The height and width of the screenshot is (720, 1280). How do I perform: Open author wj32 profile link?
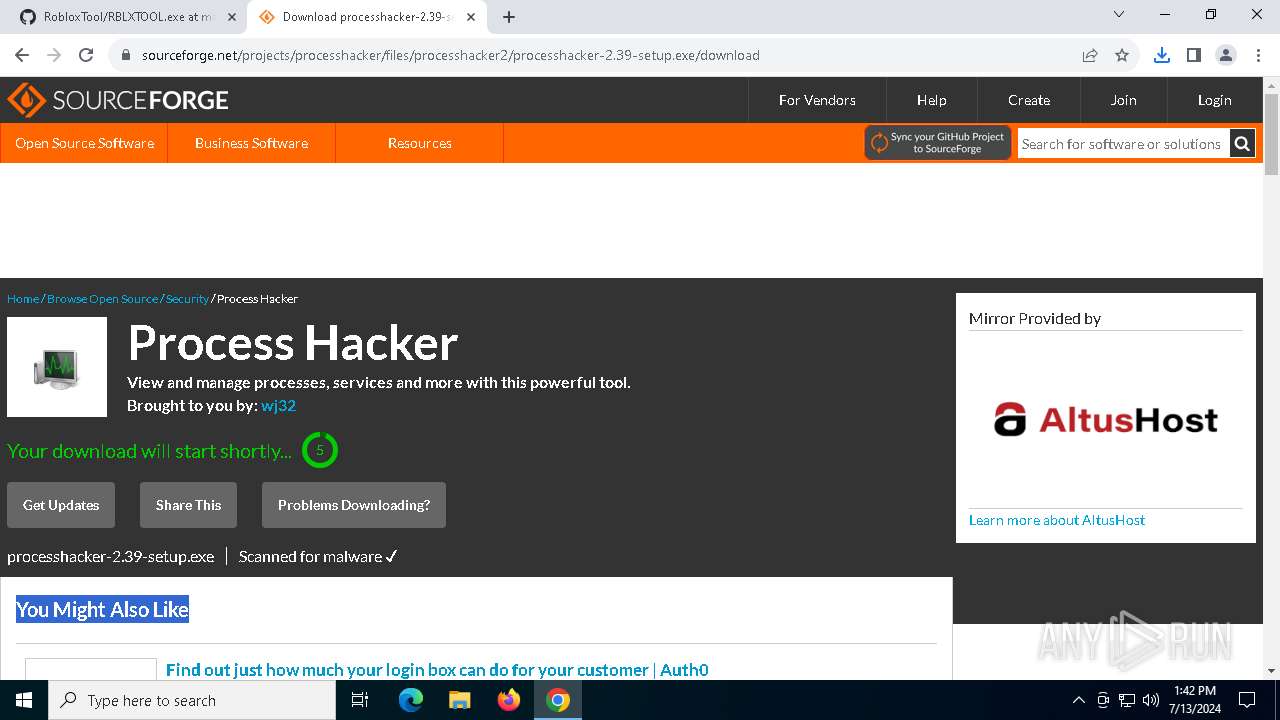(x=278, y=405)
